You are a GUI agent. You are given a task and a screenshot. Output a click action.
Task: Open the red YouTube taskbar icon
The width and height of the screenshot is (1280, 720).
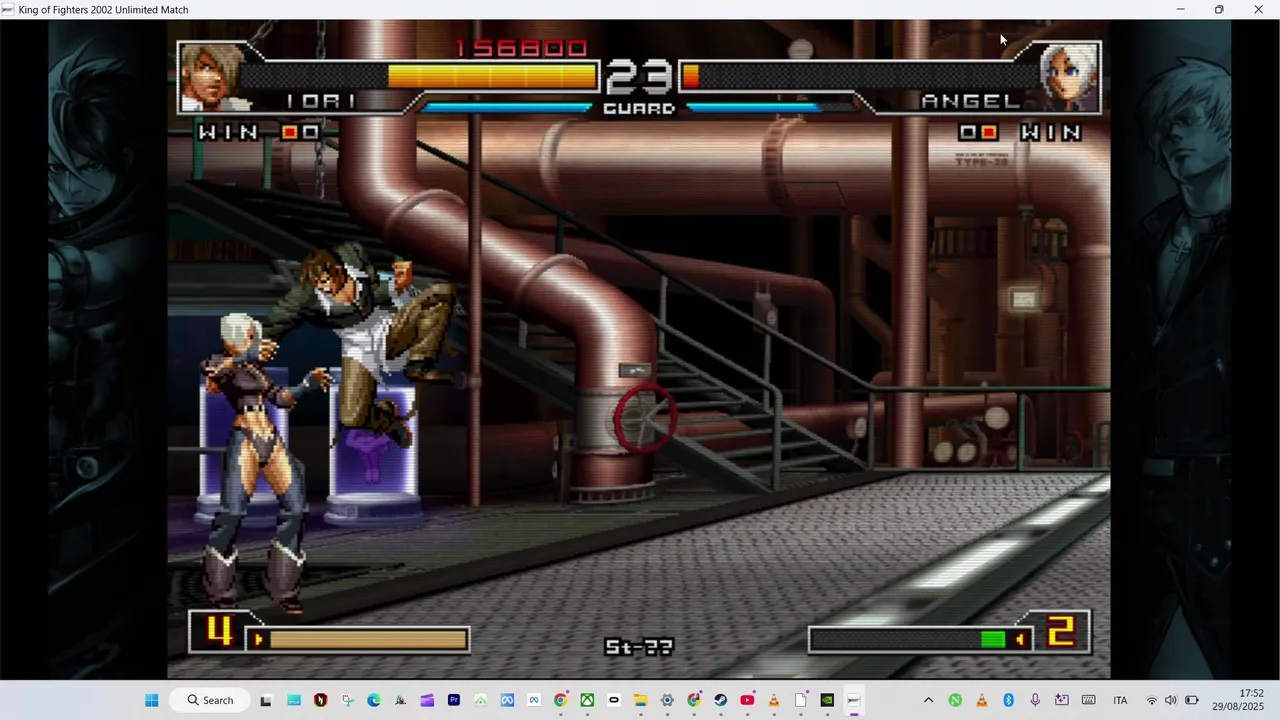tap(747, 700)
